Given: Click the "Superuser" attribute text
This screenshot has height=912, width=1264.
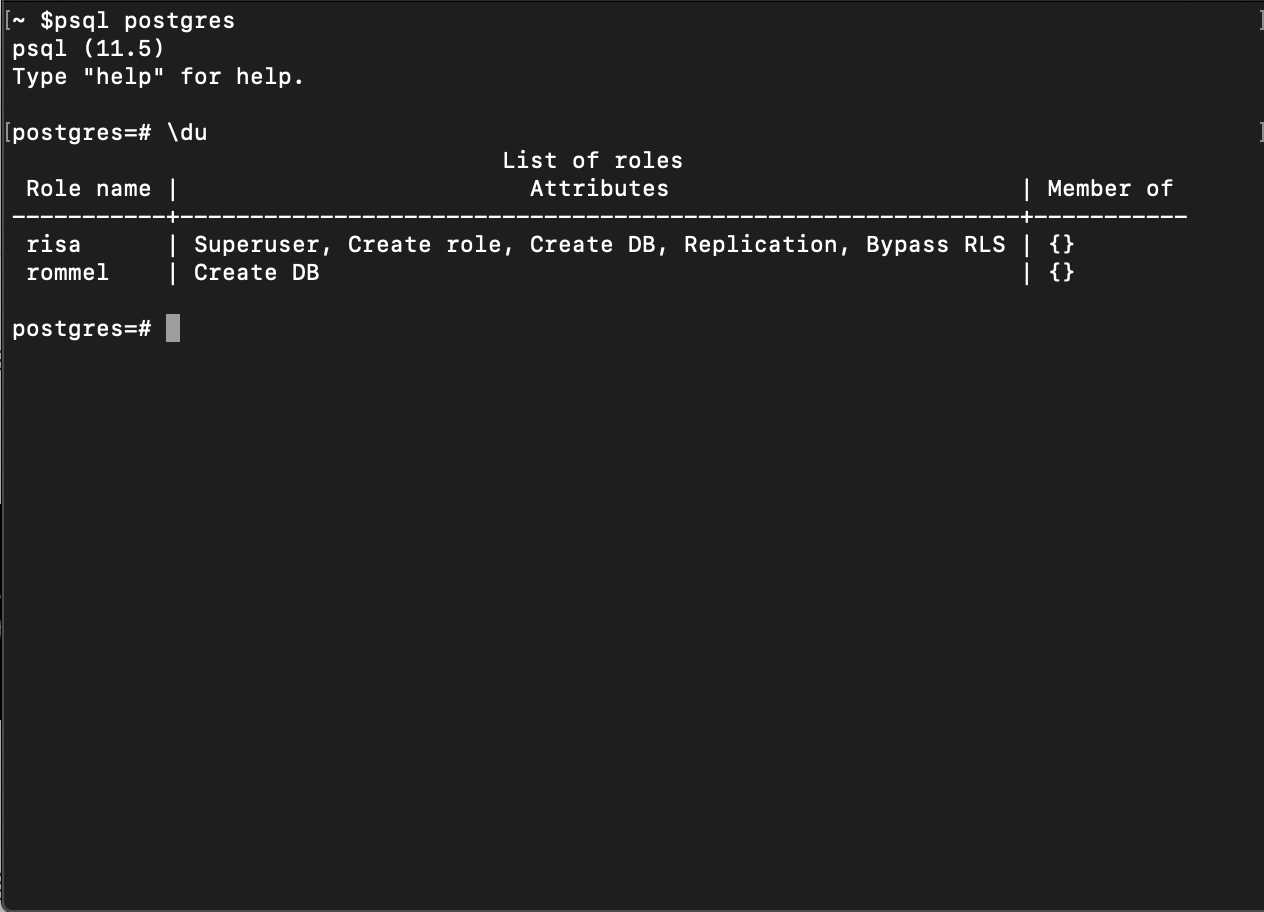Looking at the screenshot, I should tap(257, 244).
